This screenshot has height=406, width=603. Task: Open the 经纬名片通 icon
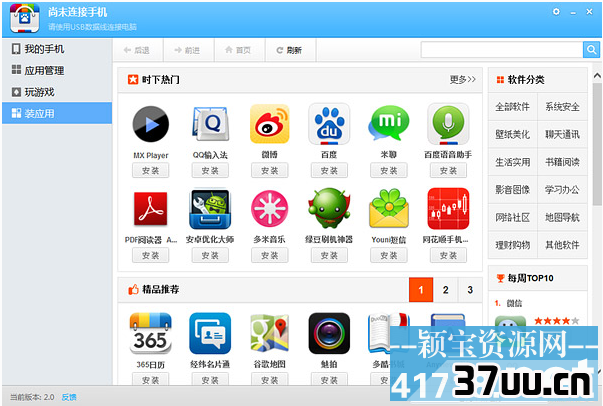(210, 333)
